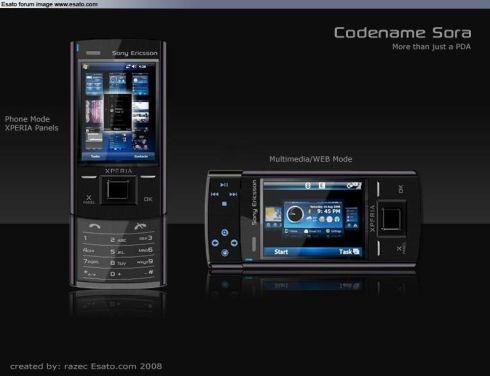Image resolution: width=490 pixels, height=376 pixels.
Task: Select the top-left panel thumbnail on portrait screen
Action: (94, 85)
